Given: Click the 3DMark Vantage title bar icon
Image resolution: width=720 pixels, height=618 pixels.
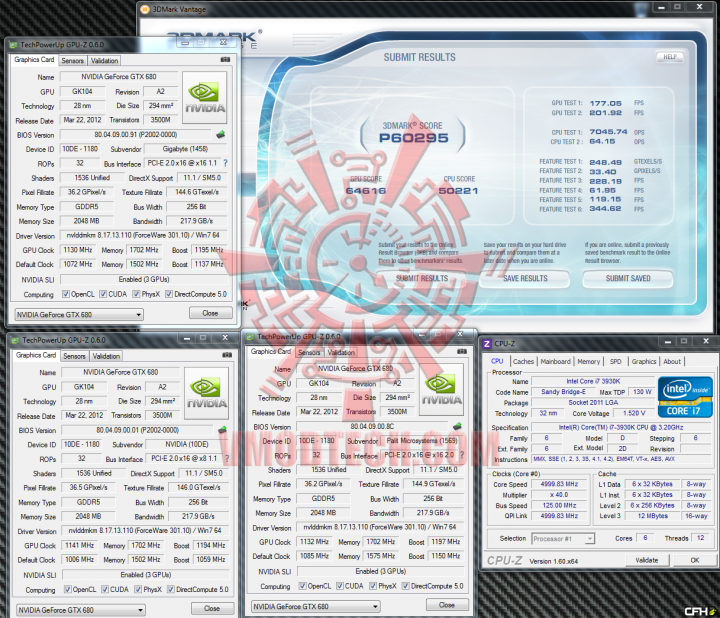Looking at the screenshot, I should (x=145, y=9).
